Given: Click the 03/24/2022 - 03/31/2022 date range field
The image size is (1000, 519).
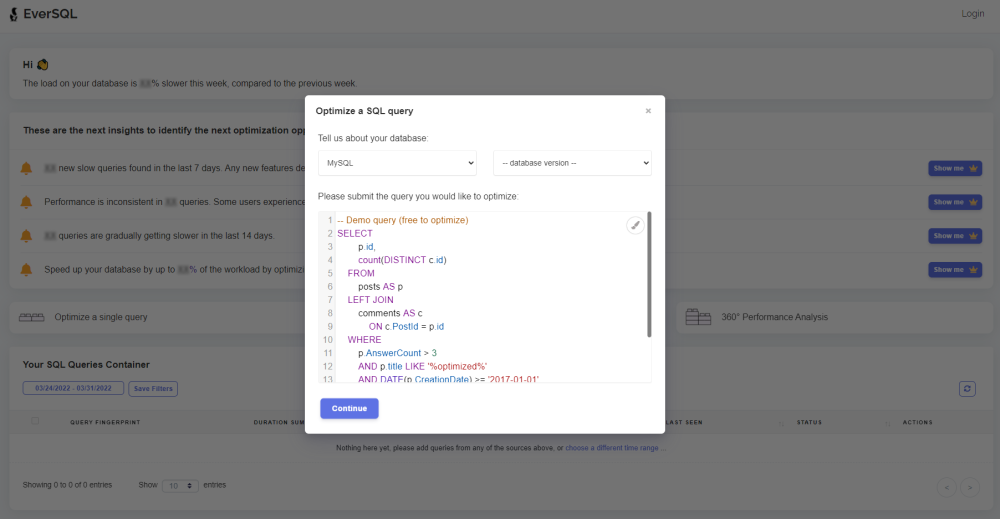Looking at the screenshot, I should [74, 389].
